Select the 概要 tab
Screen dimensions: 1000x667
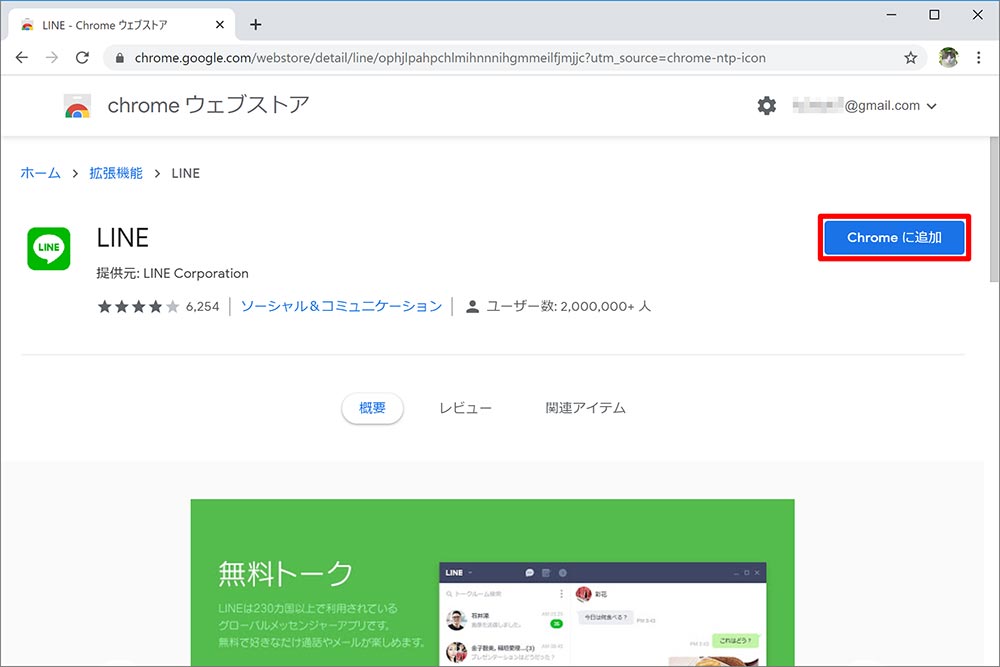pyautogui.click(x=372, y=408)
